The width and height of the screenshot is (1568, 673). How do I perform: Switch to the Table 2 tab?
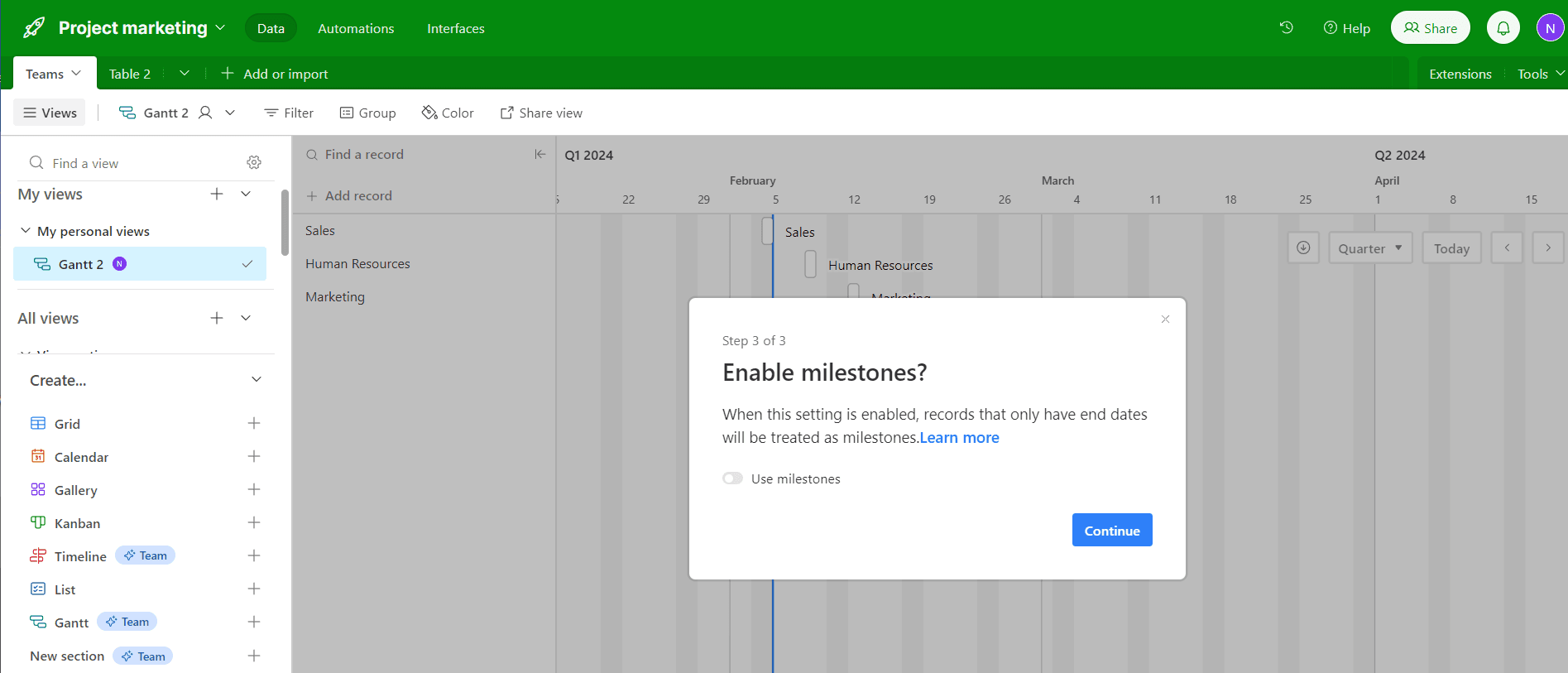pyautogui.click(x=130, y=74)
